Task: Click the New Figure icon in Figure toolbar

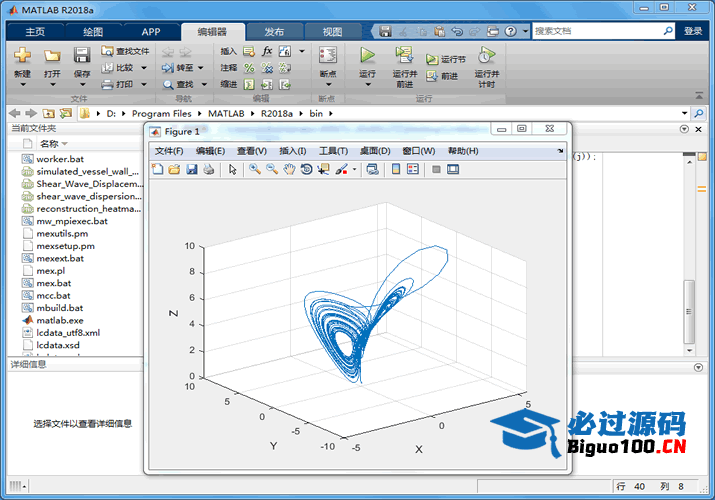Action: [x=157, y=169]
